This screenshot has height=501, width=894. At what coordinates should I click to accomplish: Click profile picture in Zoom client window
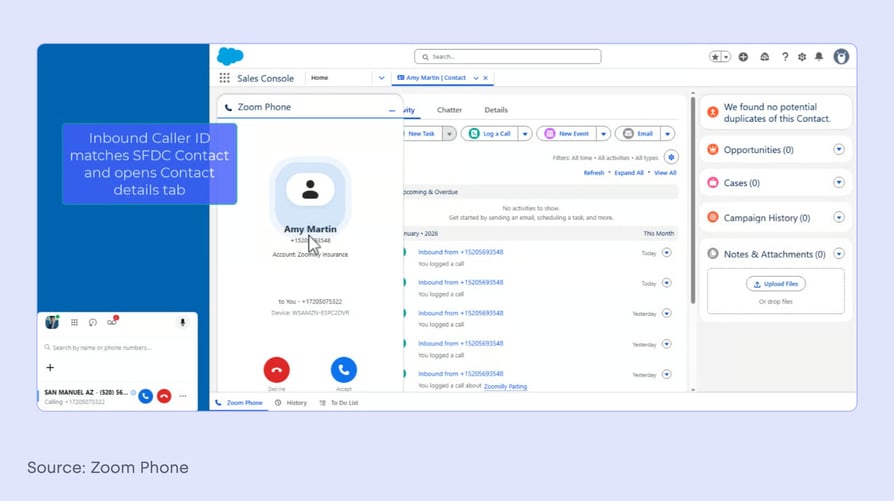click(x=52, y=322)
